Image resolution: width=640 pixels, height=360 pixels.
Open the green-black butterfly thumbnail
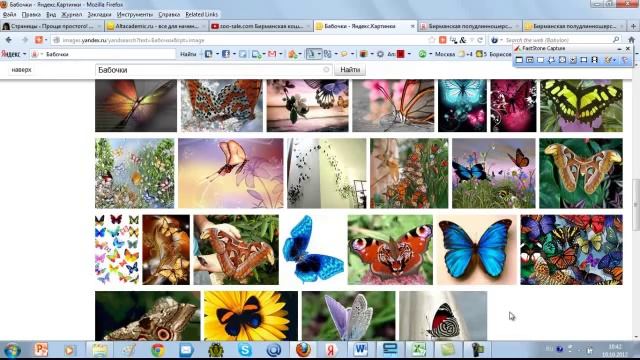(x=581, y=106)
